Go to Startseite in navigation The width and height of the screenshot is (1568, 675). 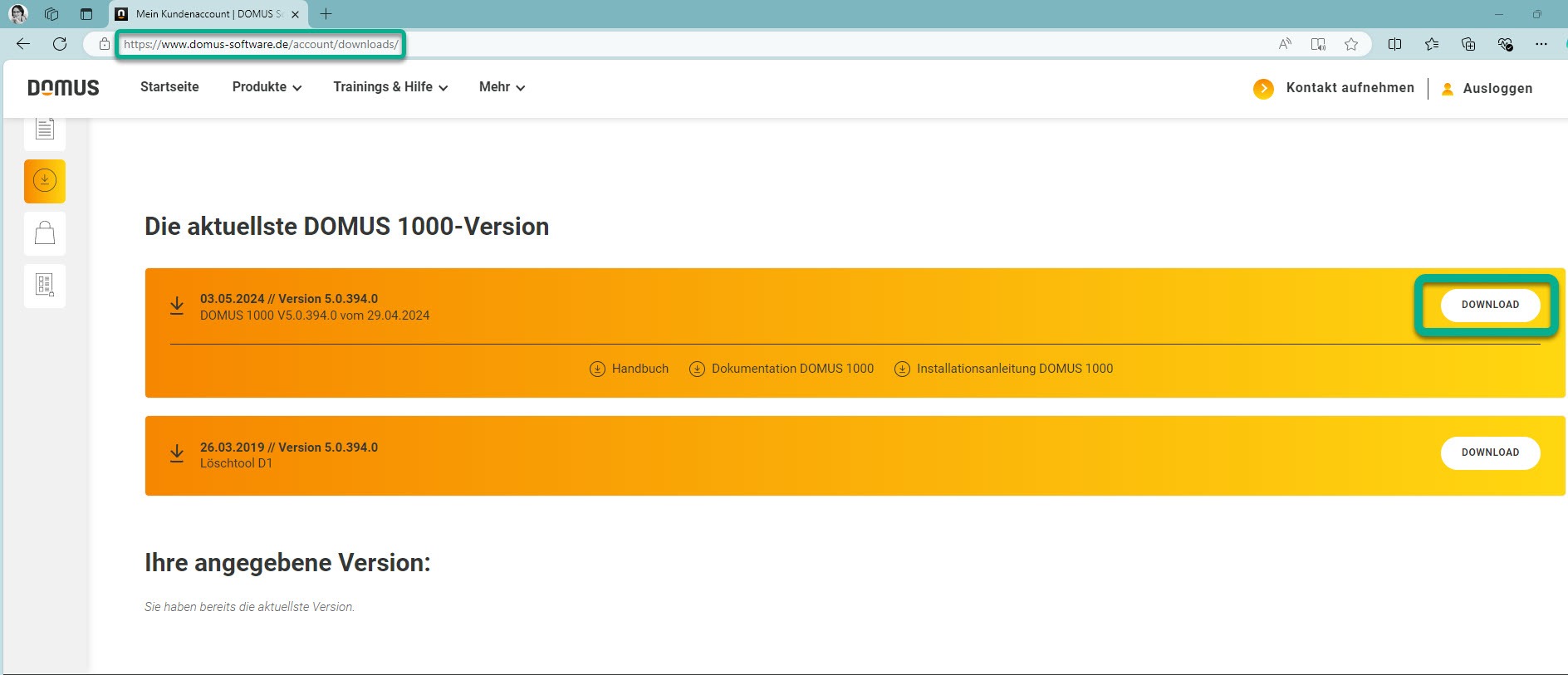click(x=169, y=87)
